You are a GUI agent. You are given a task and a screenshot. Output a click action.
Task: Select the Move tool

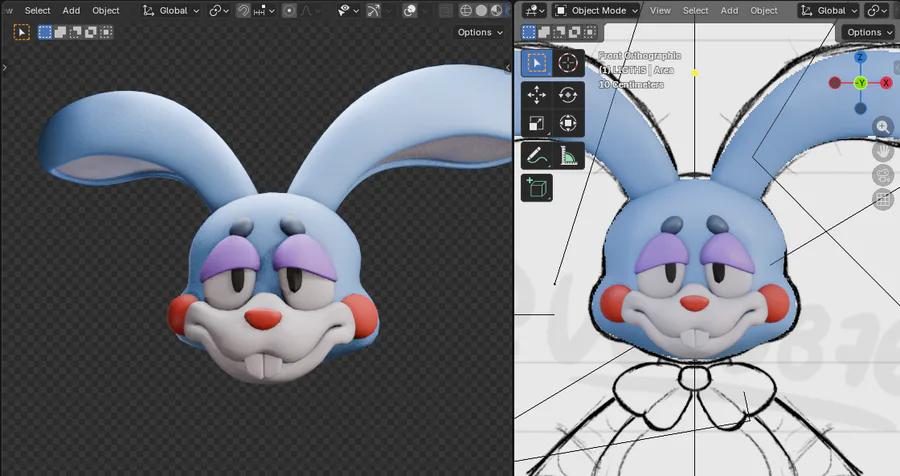click(x=537, y=94)
